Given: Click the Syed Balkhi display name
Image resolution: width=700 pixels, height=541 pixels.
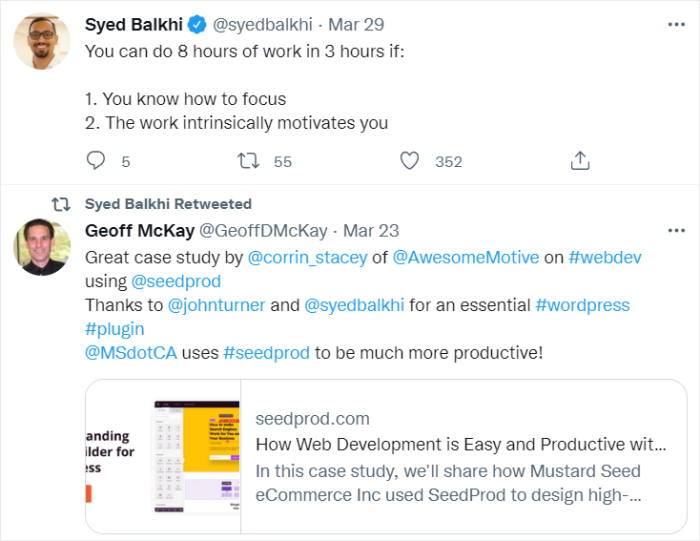Looking at the screenshot, I should (x=135, y=24).
